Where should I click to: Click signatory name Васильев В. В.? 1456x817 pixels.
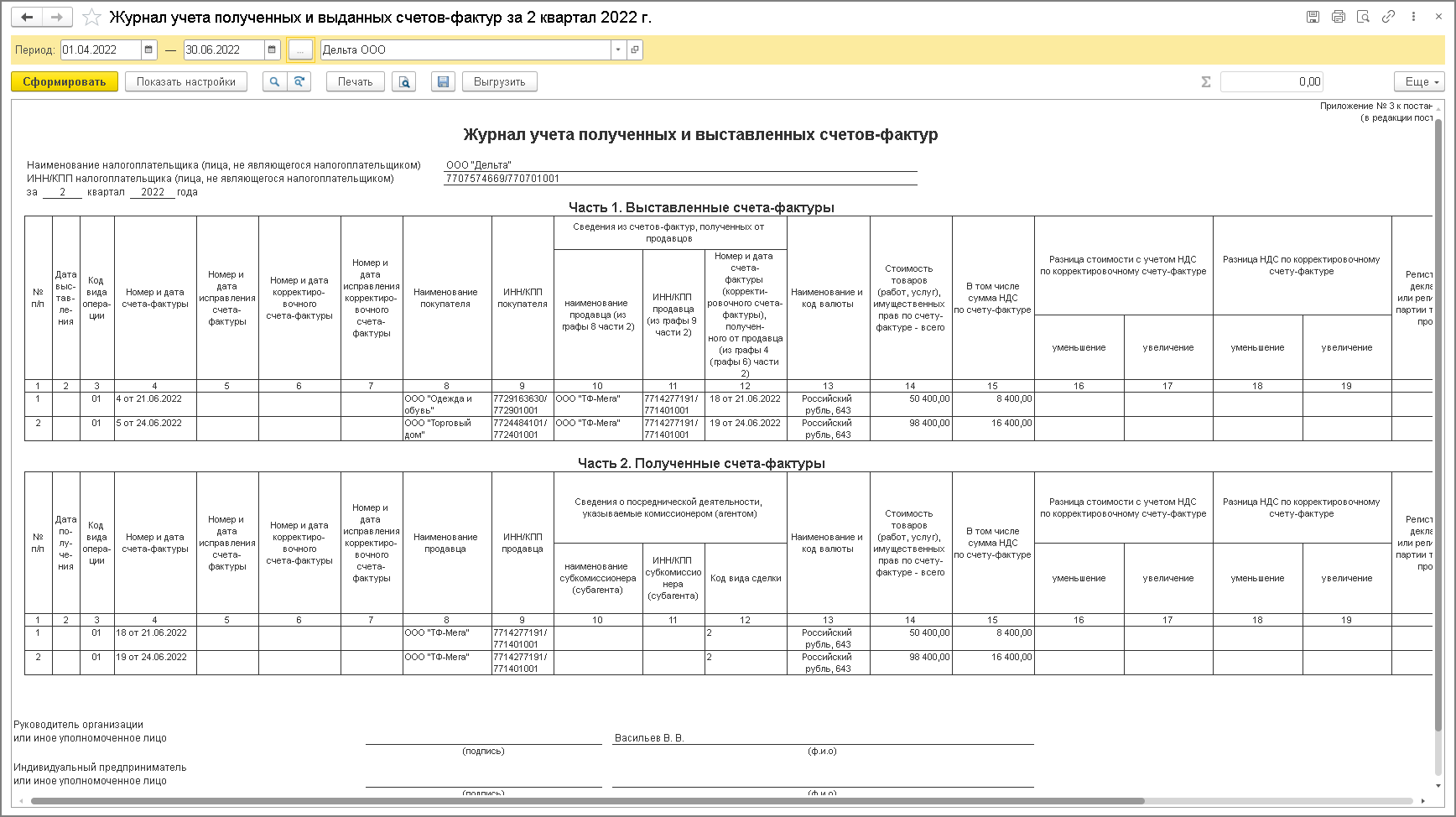click(x=649, y=738)
